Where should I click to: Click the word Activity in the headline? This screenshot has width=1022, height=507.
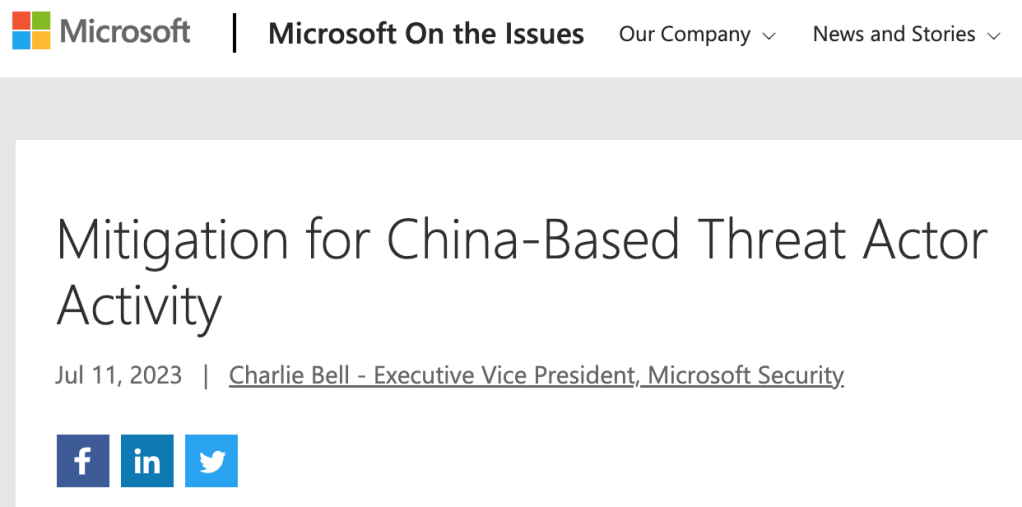[x=139, y=305]
